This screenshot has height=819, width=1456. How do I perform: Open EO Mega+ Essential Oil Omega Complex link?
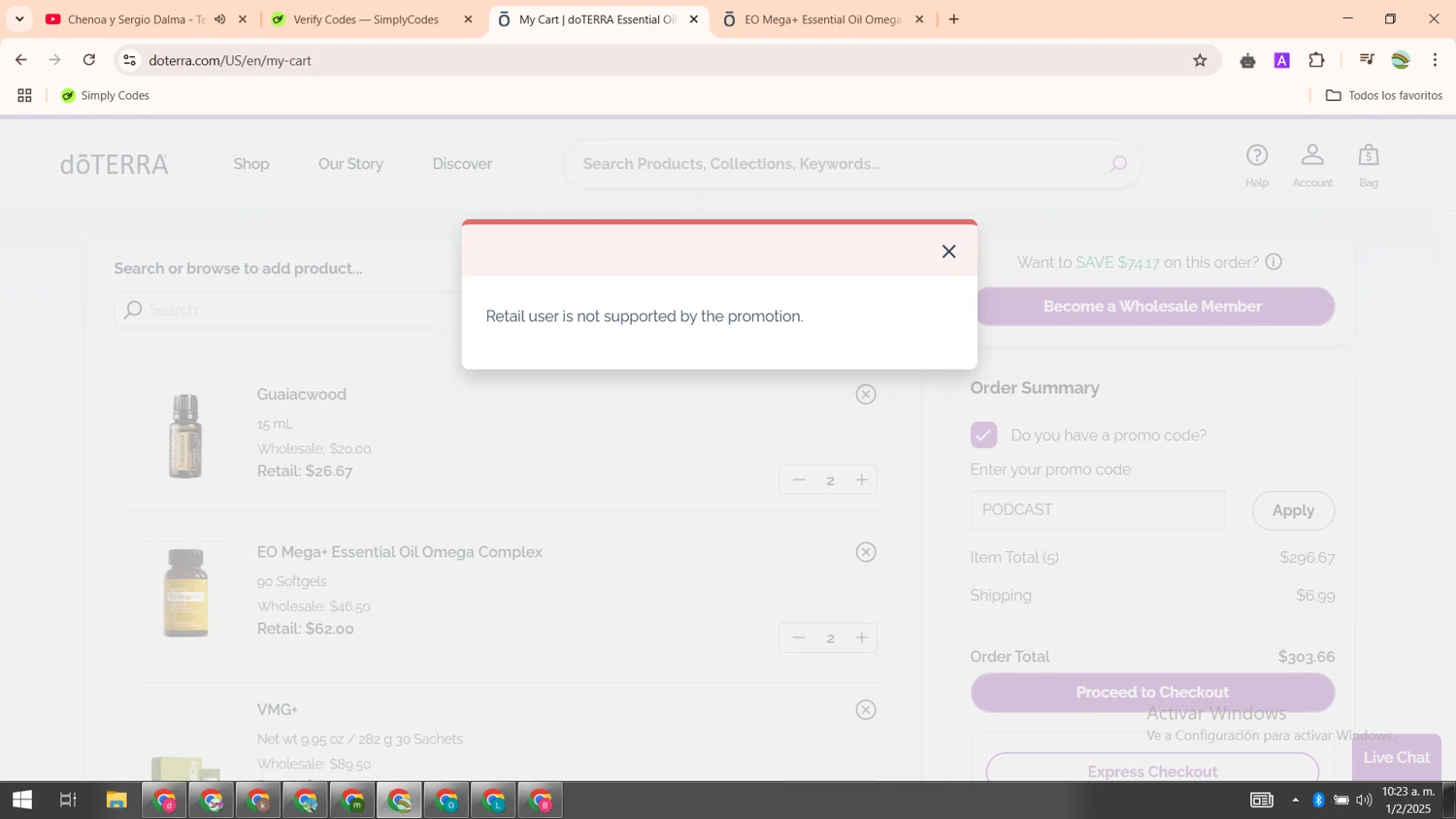400,552
